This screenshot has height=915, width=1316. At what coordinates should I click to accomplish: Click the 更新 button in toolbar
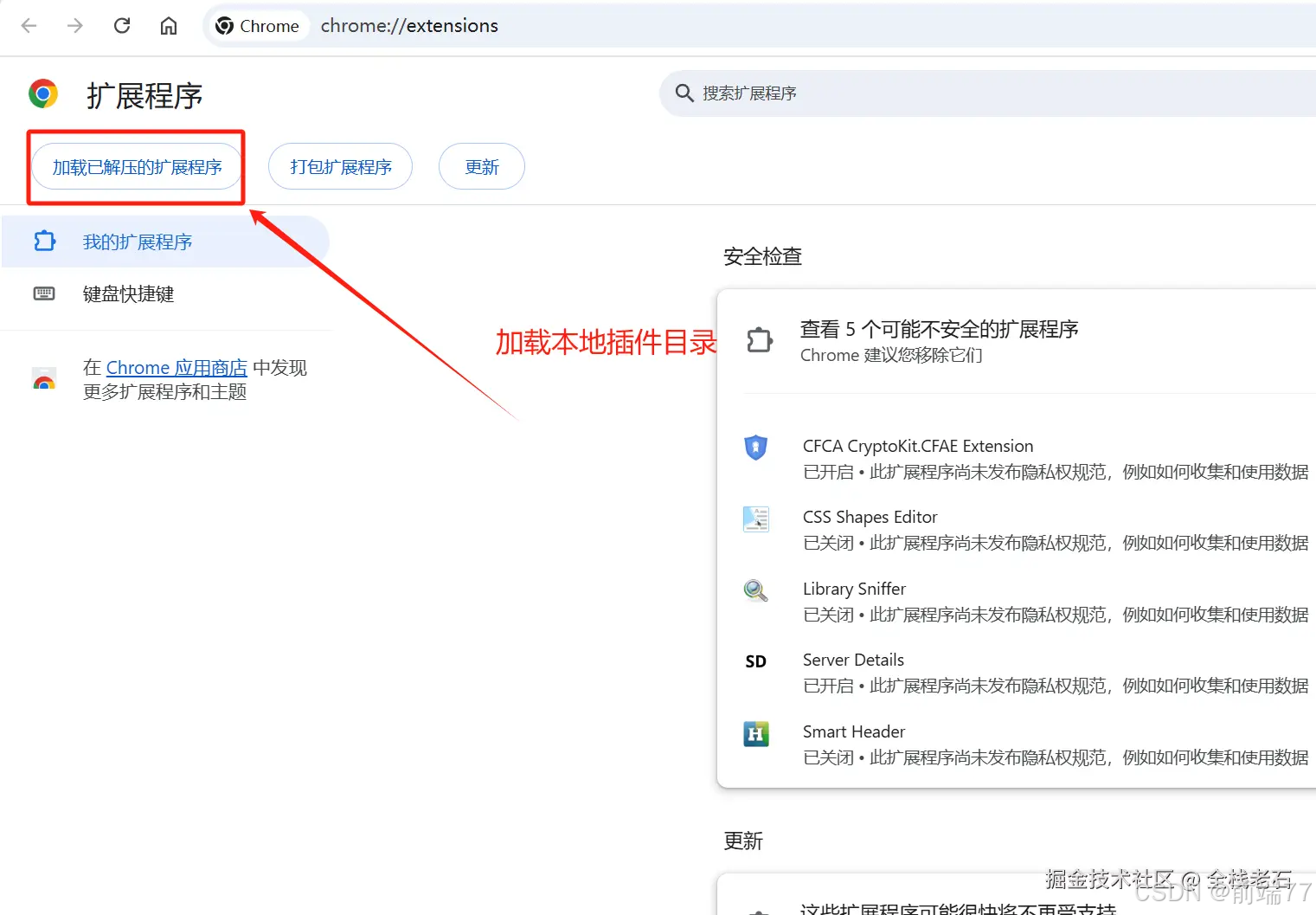coord(482,167)
